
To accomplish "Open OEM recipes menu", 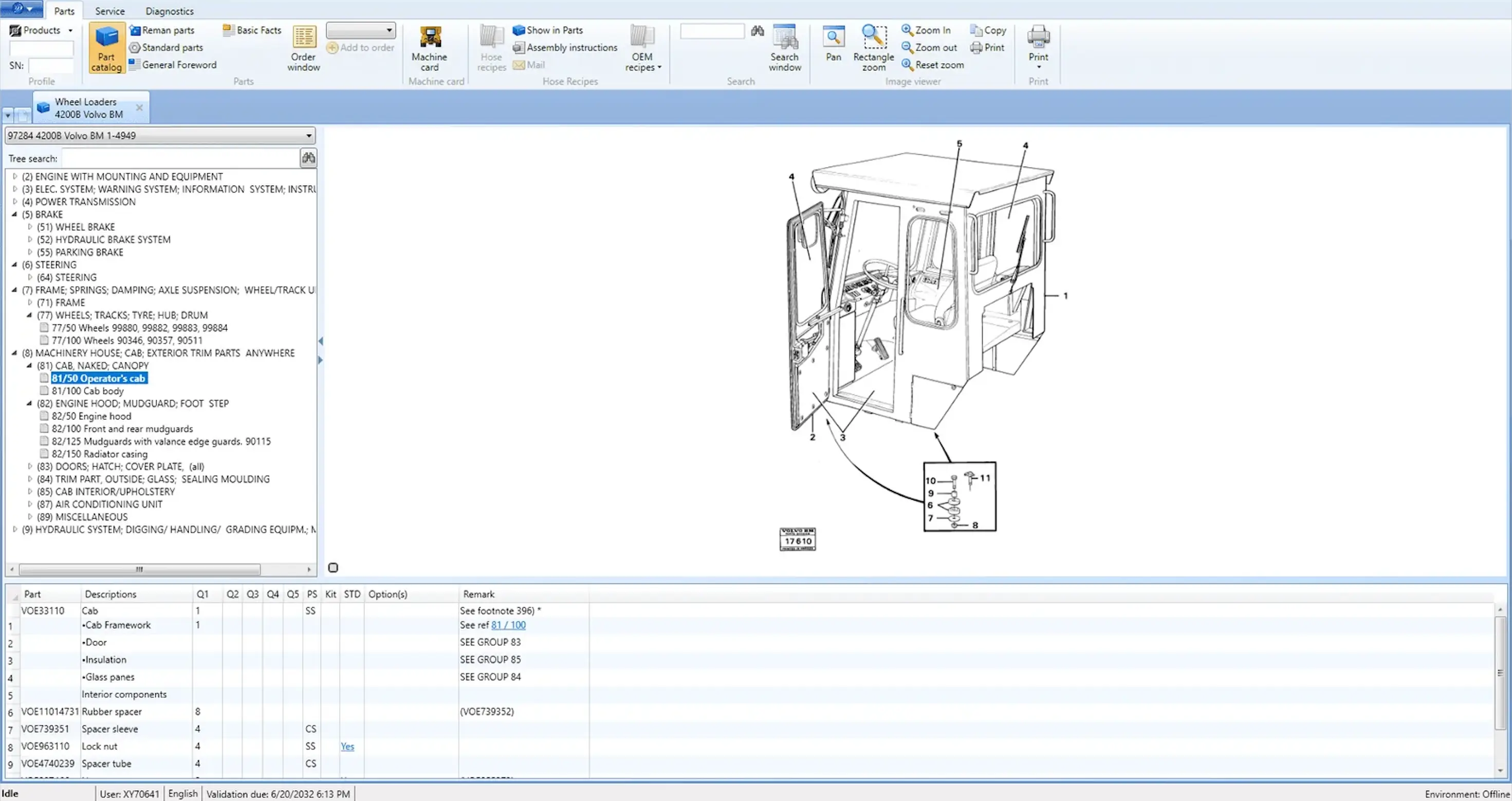I will tap(642, 48).
